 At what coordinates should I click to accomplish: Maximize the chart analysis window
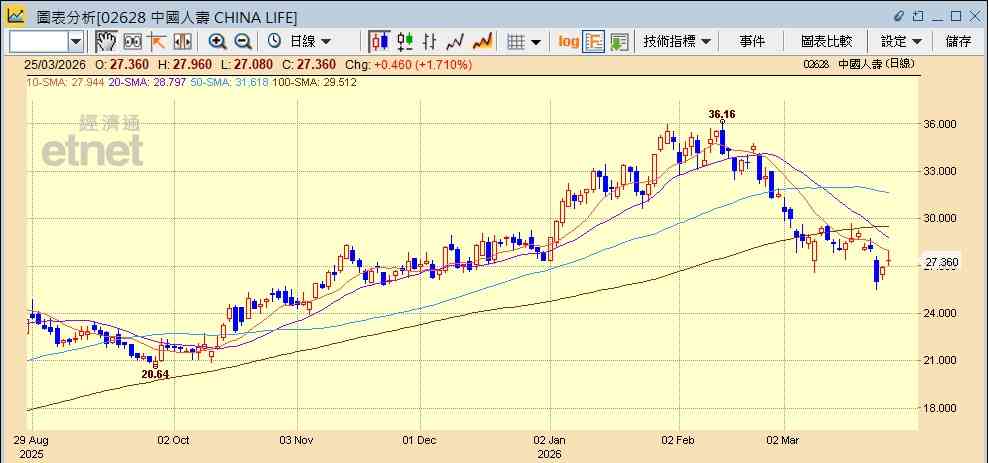pyautogui.click(x=956, y=16)
